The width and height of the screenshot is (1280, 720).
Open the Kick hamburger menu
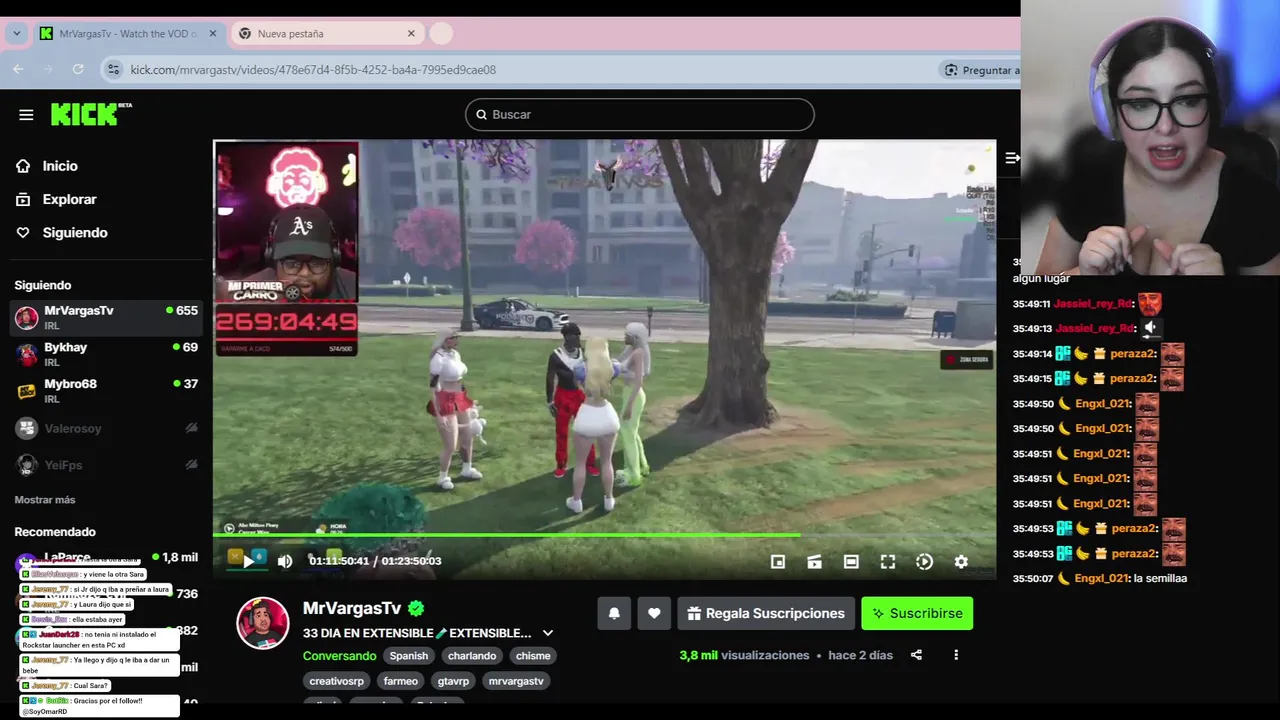click(x=26, y=115)
